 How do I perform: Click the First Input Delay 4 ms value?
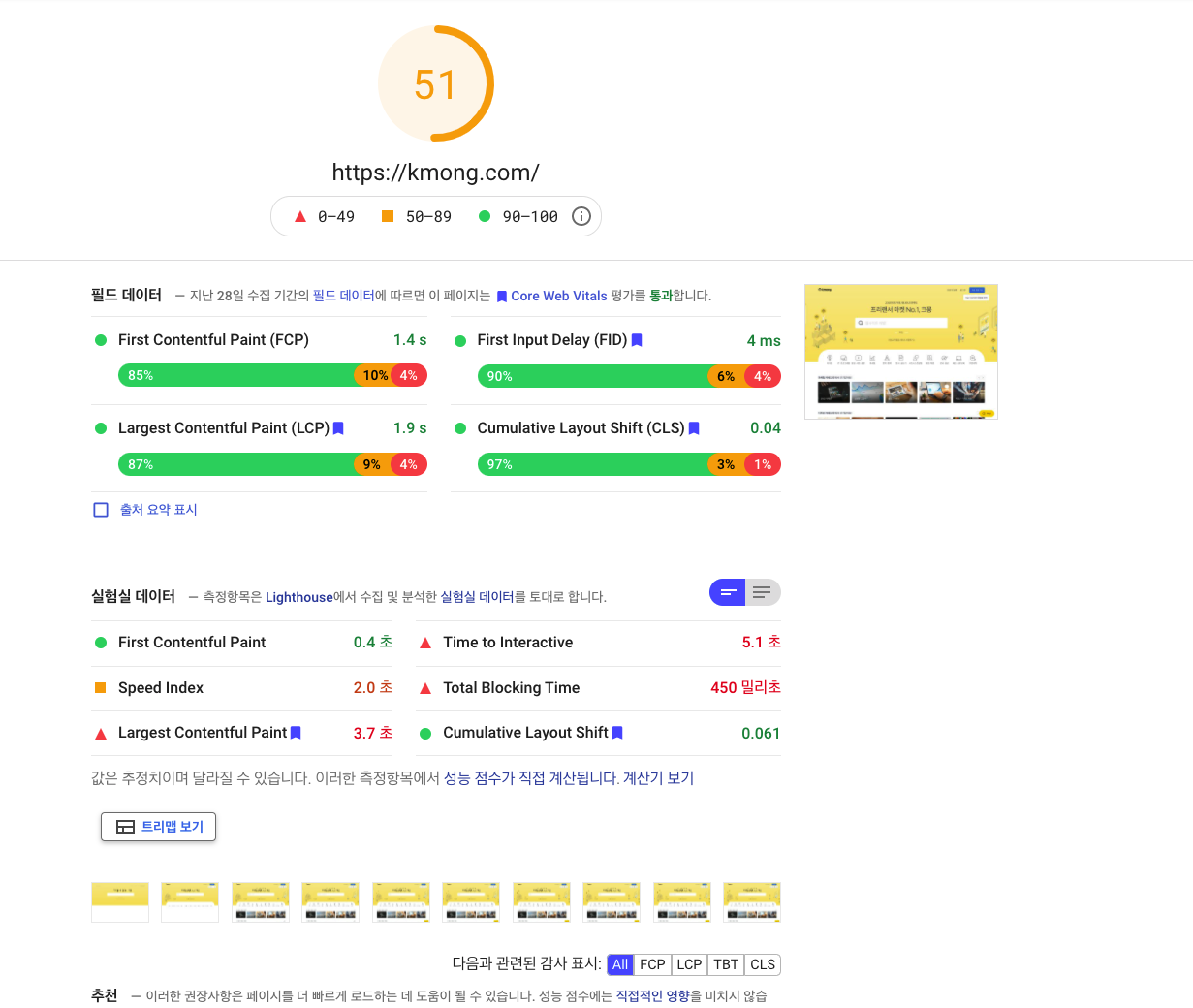tap(764, 341)
